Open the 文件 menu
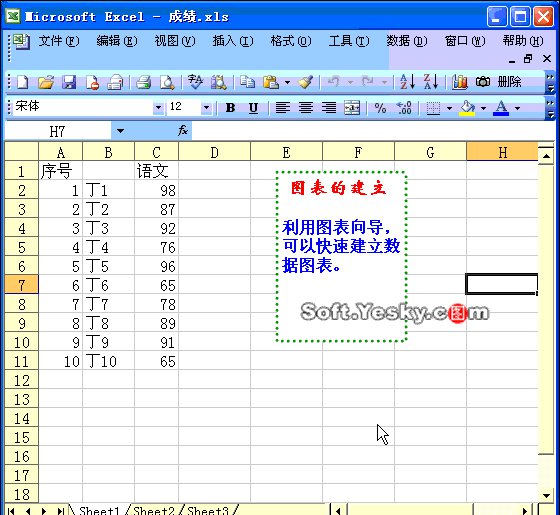 [x=59, y=41]
